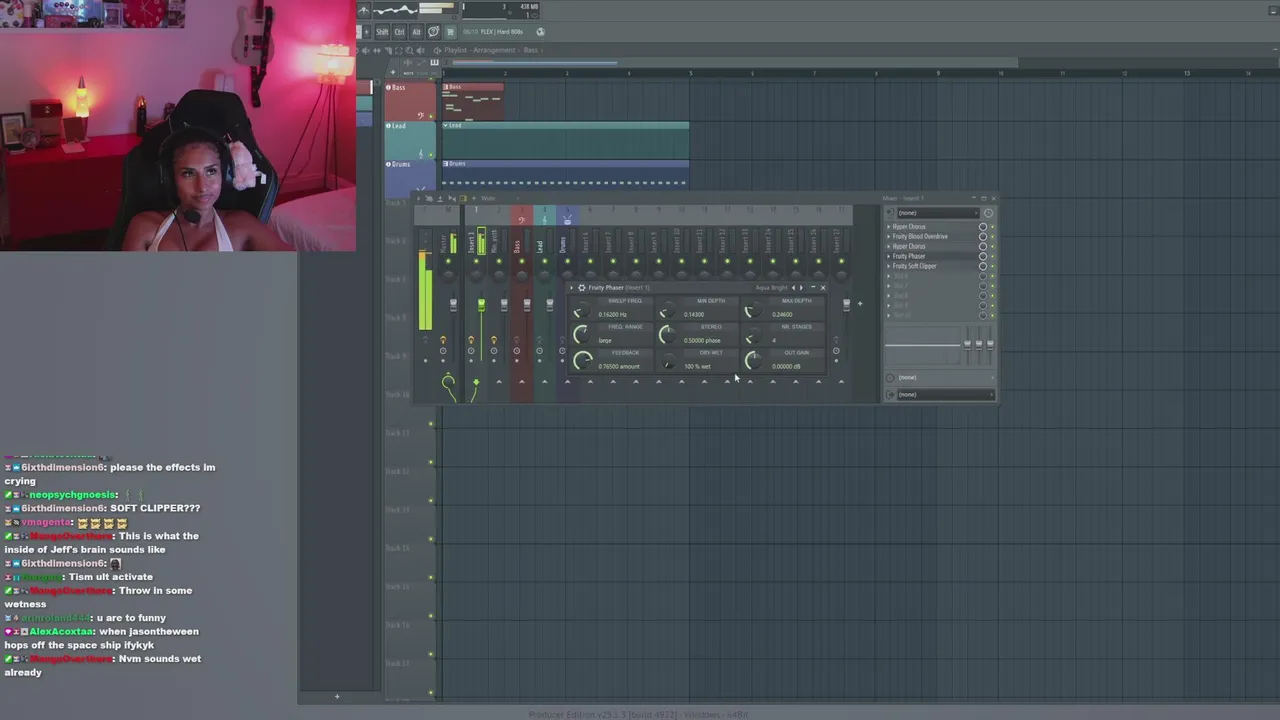
Task: Toggle the Lead track mute LED
Action: (431, 155)
